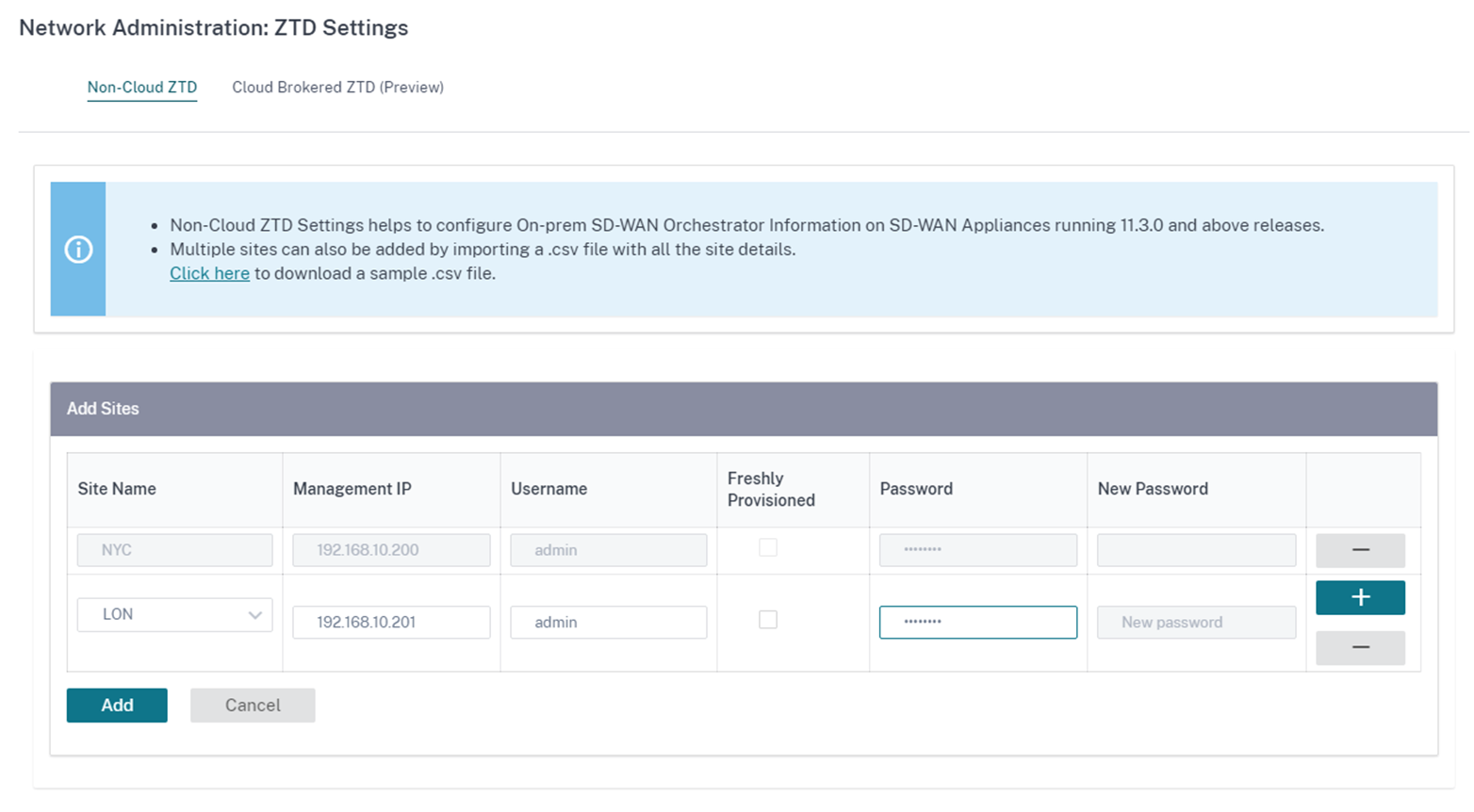Focus the Management IP field showing 192.168.10.201
This screenshot has width=1474, height=812.
click(x=391, y=623)
